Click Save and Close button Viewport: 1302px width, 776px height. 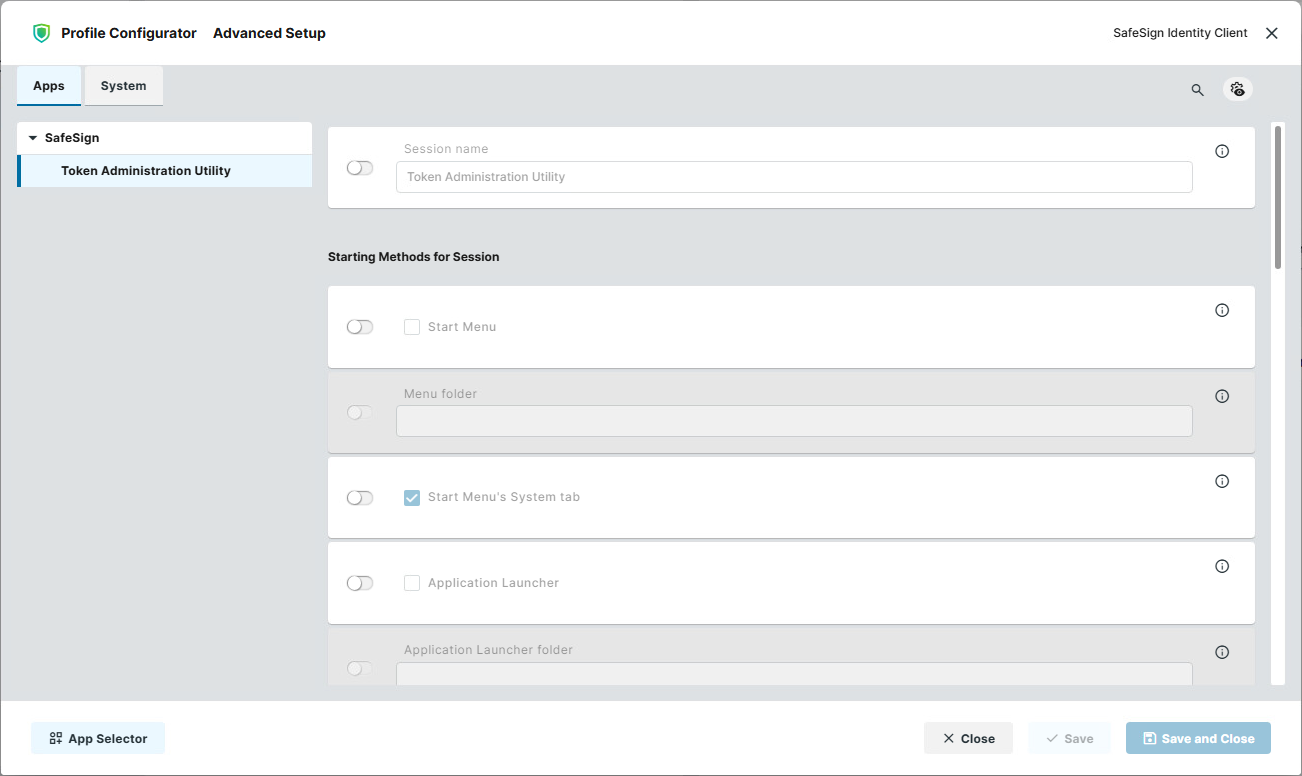[x=1198, y=738]
